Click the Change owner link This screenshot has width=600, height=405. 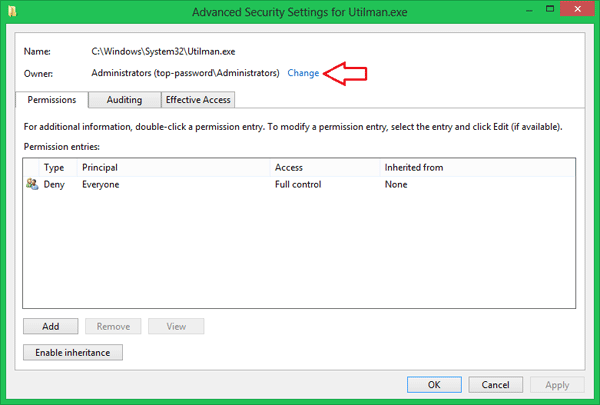[303, 73]
